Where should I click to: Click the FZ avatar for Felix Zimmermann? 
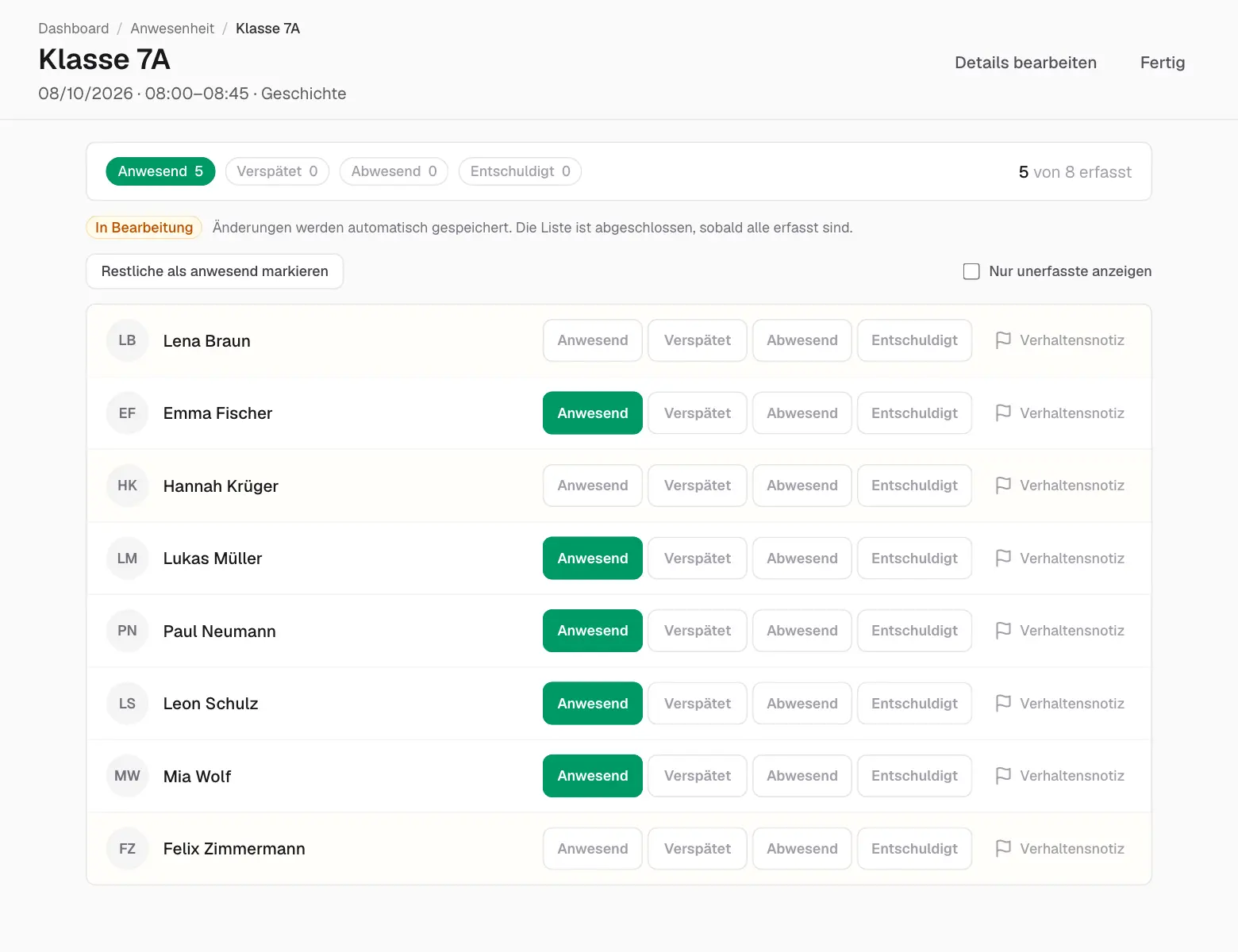coord(127,849)
